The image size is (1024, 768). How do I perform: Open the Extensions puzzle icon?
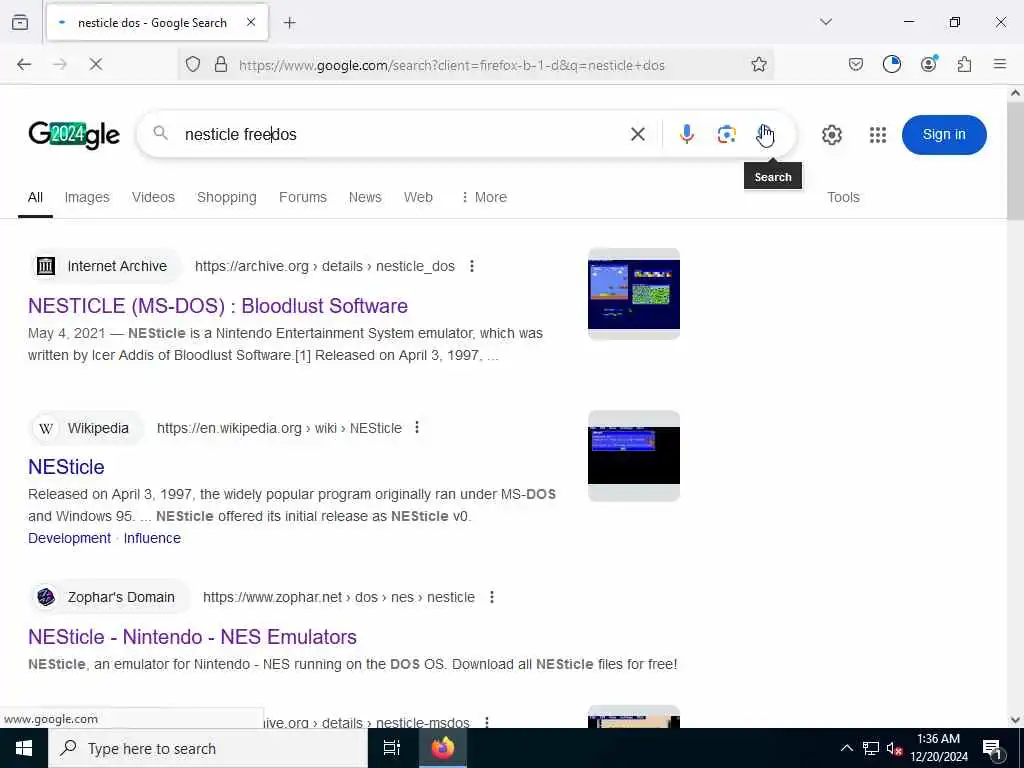pyautogui.click(x=964, y=64)
